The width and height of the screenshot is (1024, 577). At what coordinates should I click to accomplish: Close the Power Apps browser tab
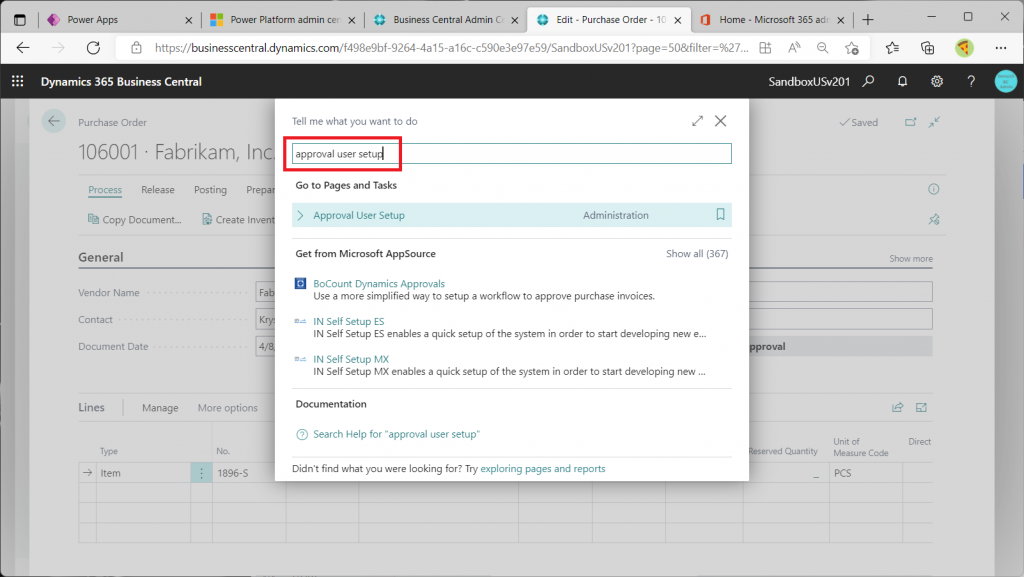pyautogui.click(x=189, y=20)
